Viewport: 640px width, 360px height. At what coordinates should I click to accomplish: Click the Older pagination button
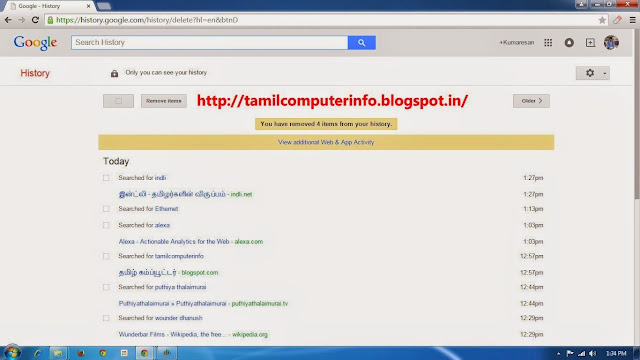pyautogui.click(x=531, y=101)
